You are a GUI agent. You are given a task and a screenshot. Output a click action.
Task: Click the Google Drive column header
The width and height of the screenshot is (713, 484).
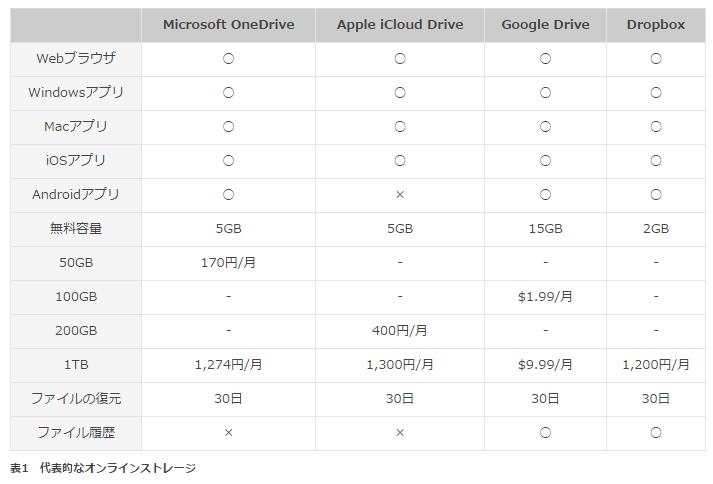[x=545, y=25]
